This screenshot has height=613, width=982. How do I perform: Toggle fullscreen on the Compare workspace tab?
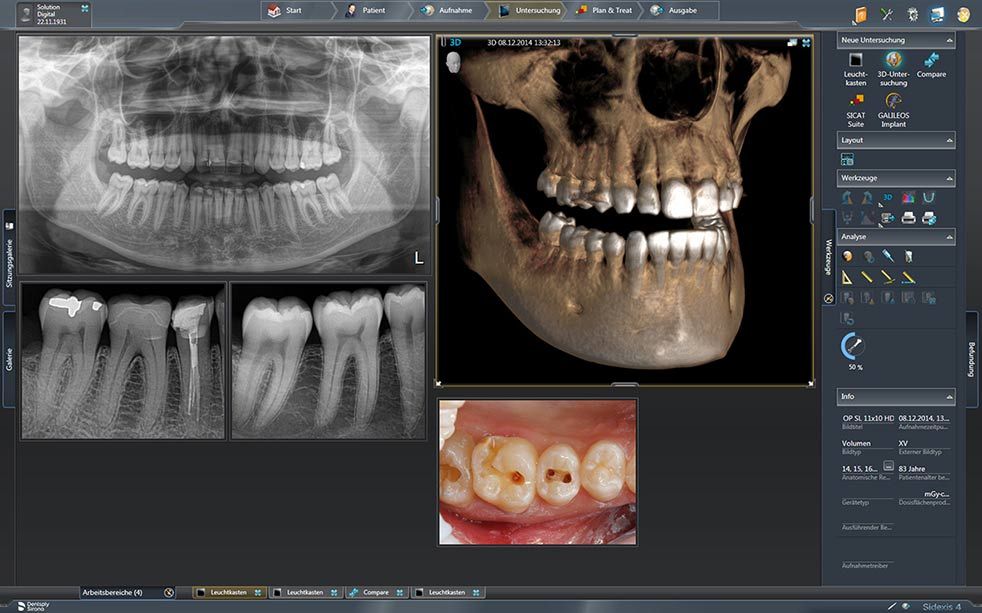[x=400, y=592]
